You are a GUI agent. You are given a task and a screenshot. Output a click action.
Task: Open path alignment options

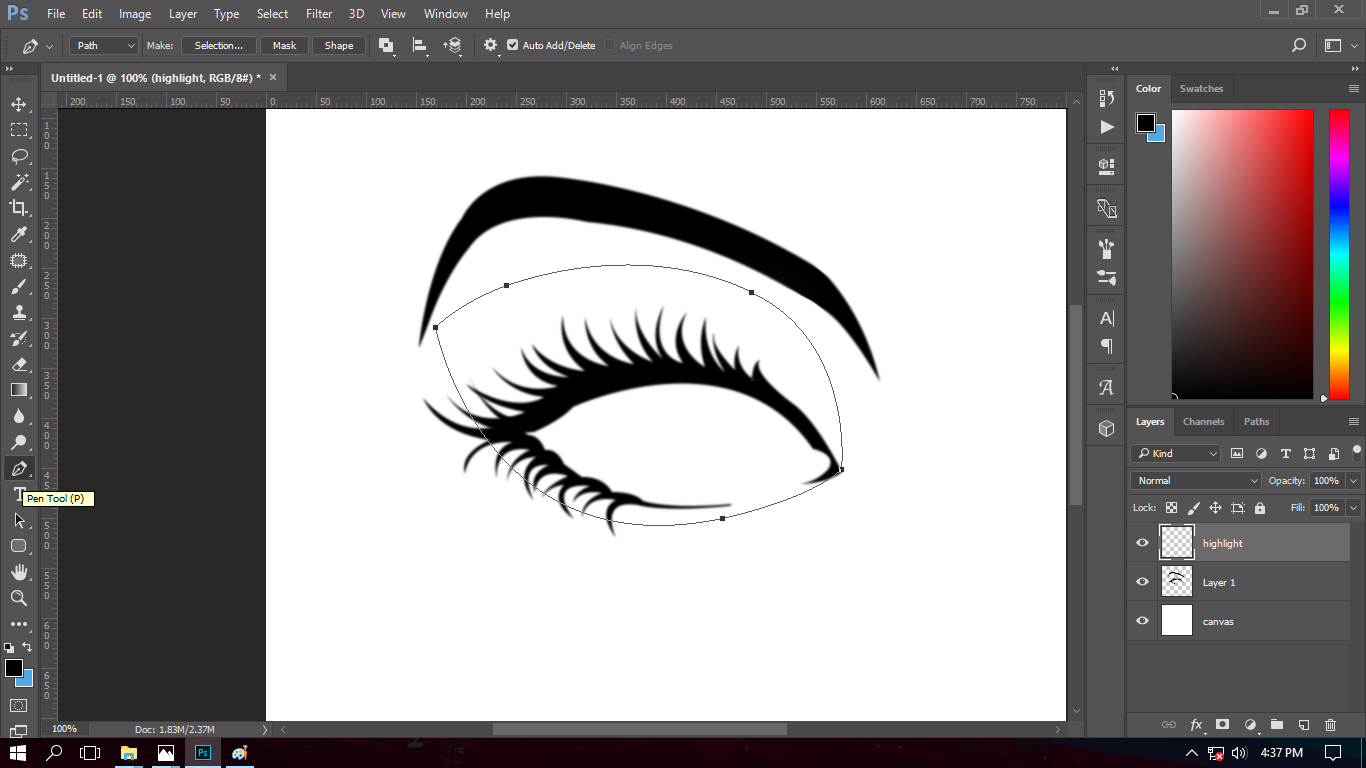click(420, 45)
